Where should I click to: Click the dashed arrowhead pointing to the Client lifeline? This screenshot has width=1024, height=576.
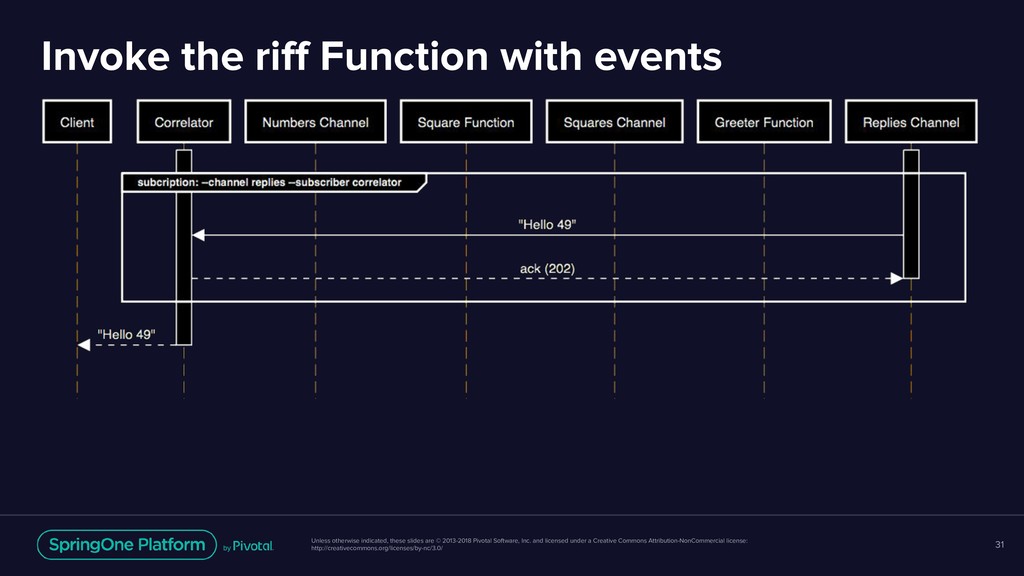point(84,345)
